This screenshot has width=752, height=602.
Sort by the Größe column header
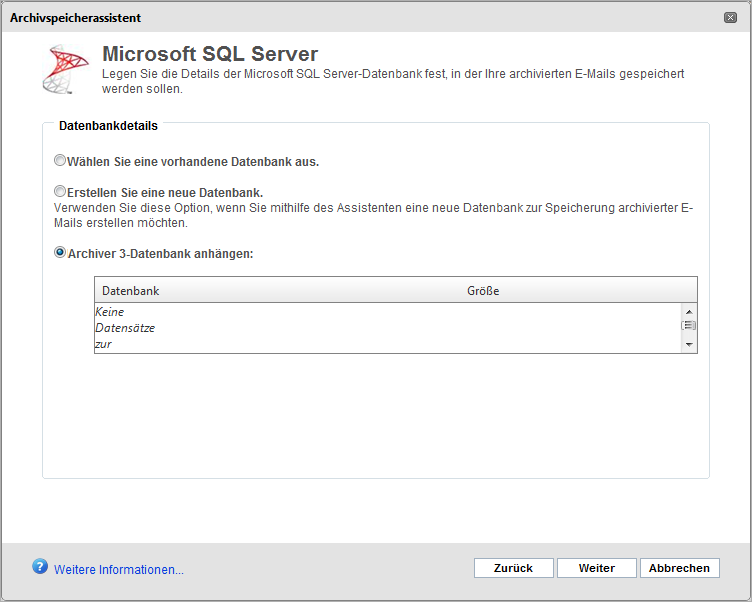[483, 291]
